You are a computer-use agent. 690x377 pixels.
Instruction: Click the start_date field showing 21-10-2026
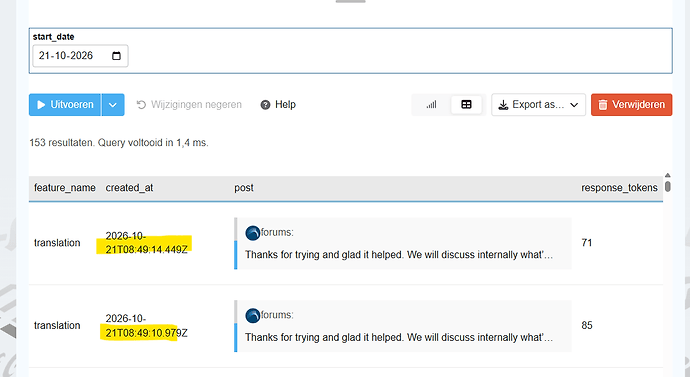80,56
